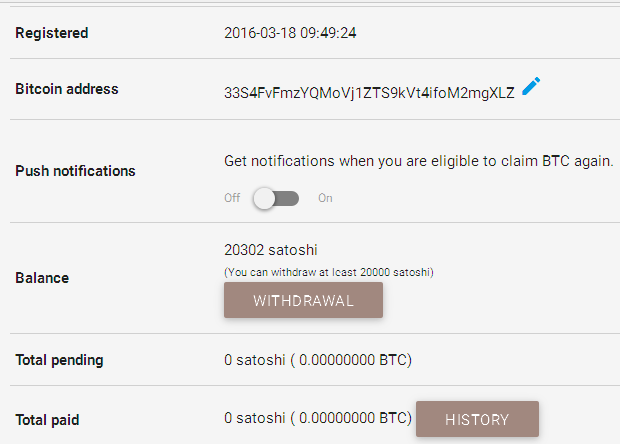Edit the Bitcoin address with pencil icon
This screenshot has width=620, height=444.
[531, 87]
